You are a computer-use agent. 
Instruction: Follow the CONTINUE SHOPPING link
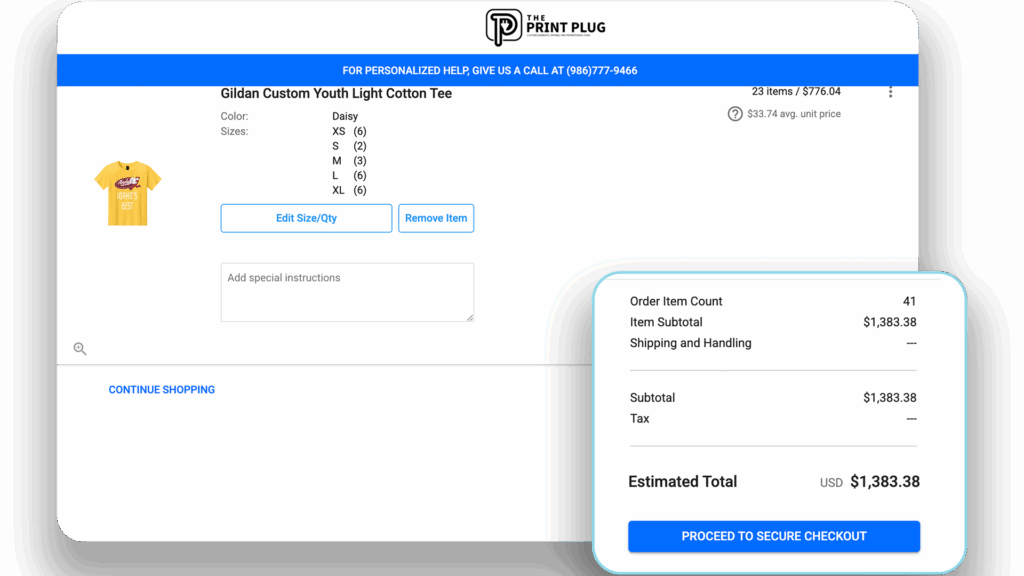tap(162, 390)
